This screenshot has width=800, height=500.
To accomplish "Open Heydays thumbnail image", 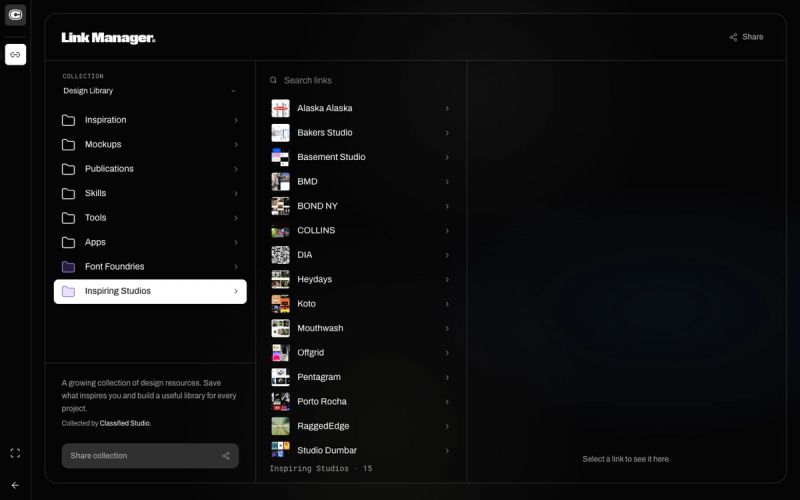I will click(280, 280).
